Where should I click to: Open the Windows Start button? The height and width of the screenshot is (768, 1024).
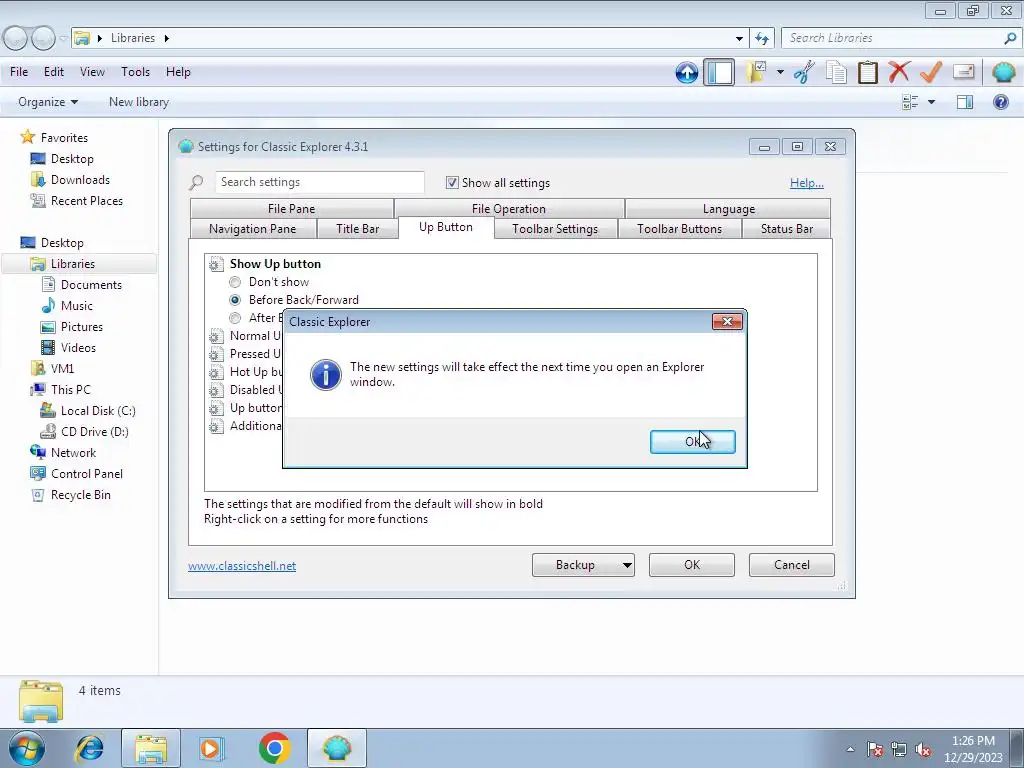[26, 748]
